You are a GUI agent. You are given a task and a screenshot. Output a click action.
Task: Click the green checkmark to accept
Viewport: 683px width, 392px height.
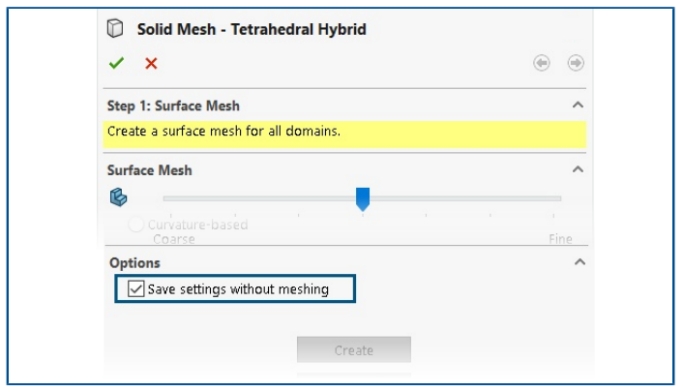click(117, 63)
